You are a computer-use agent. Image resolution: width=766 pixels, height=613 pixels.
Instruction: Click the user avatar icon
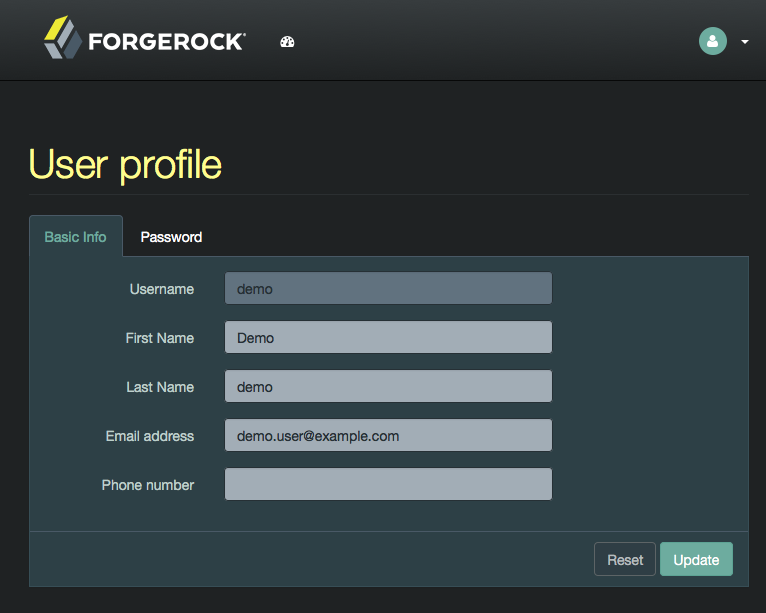click(713, 41)
